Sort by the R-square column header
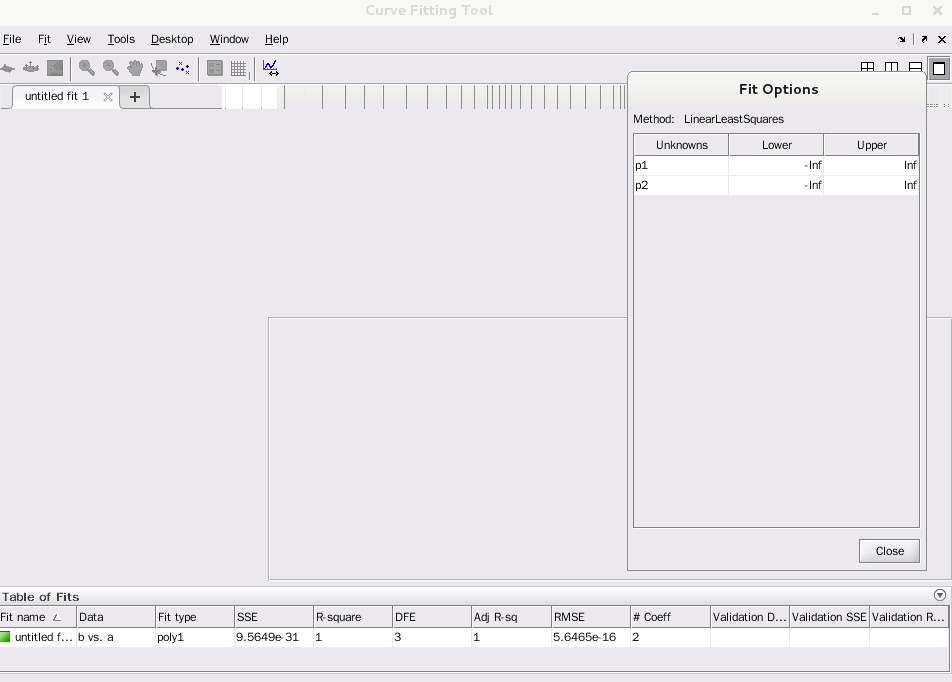The width and height of the screenshot is (952, 682). click(353, 617)
